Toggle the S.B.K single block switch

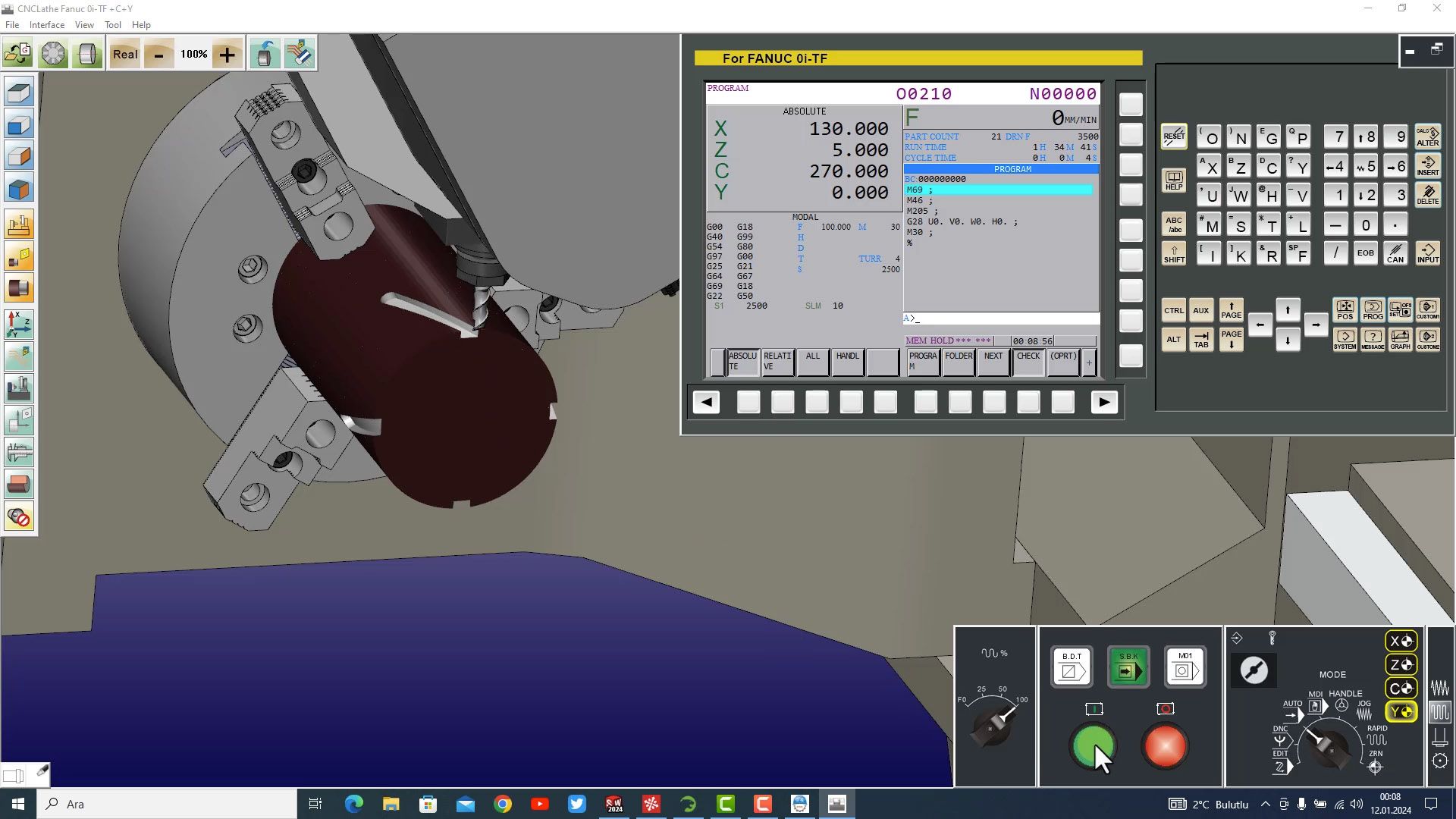click(1128, 667)
